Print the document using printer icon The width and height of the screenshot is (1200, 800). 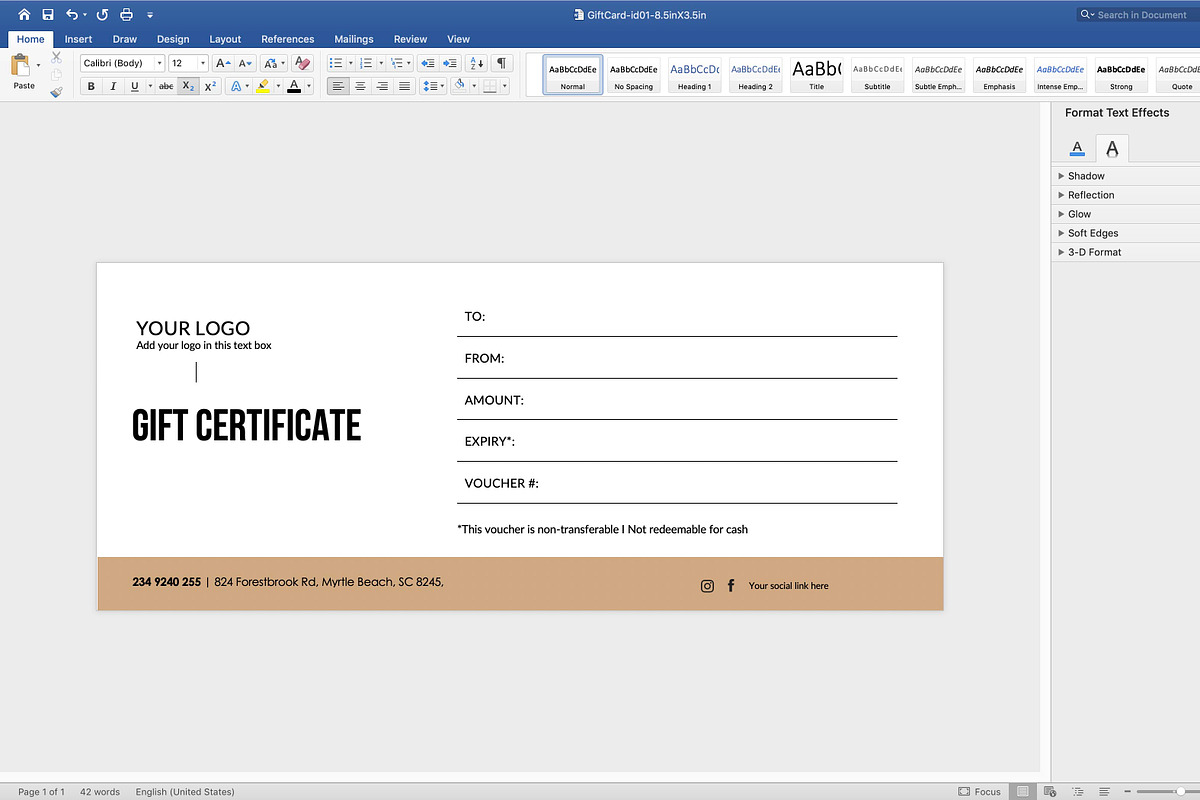tap(126, 14)
